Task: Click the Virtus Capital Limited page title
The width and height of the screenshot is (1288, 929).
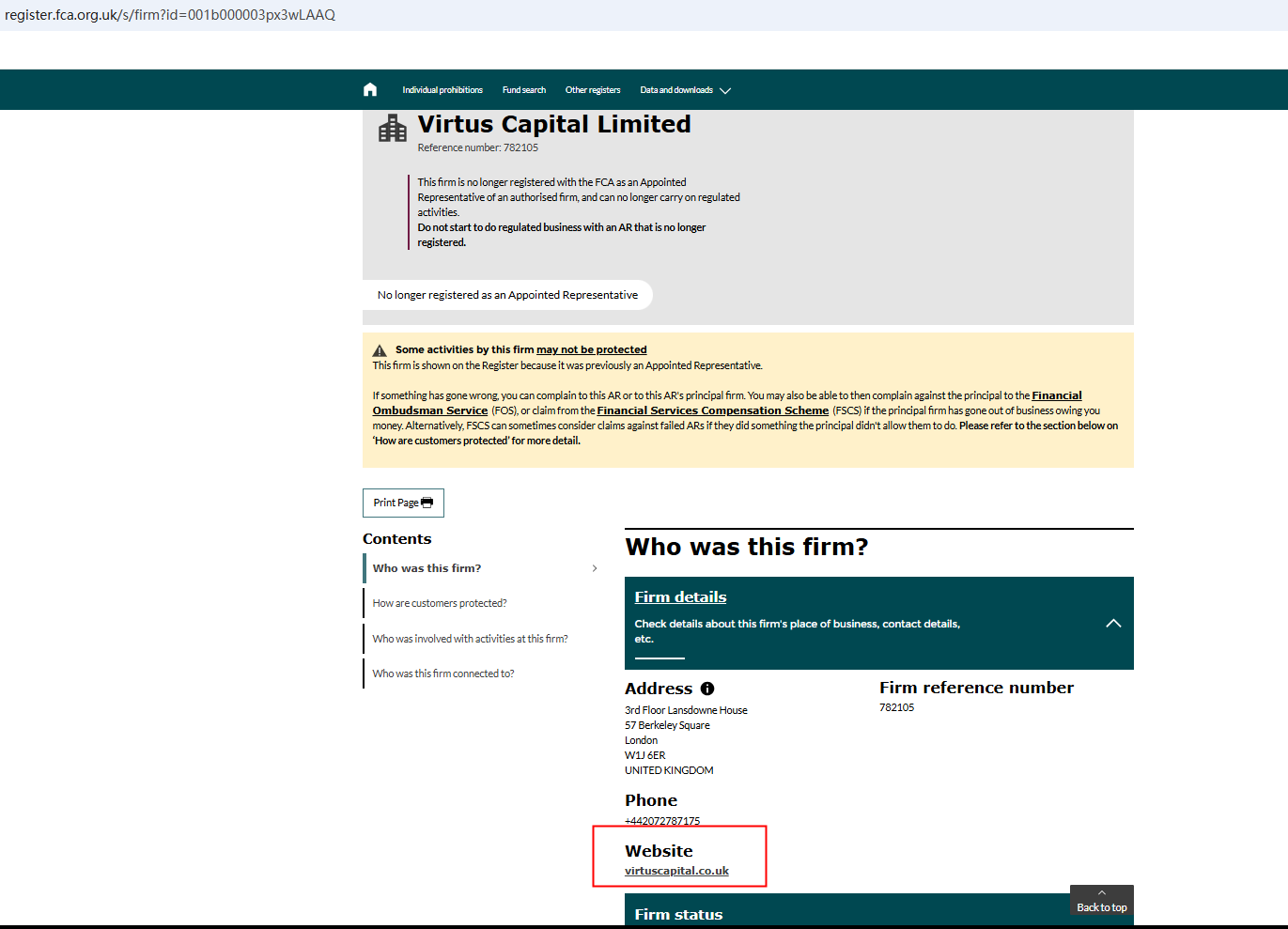Action: (x=554, y=124)
